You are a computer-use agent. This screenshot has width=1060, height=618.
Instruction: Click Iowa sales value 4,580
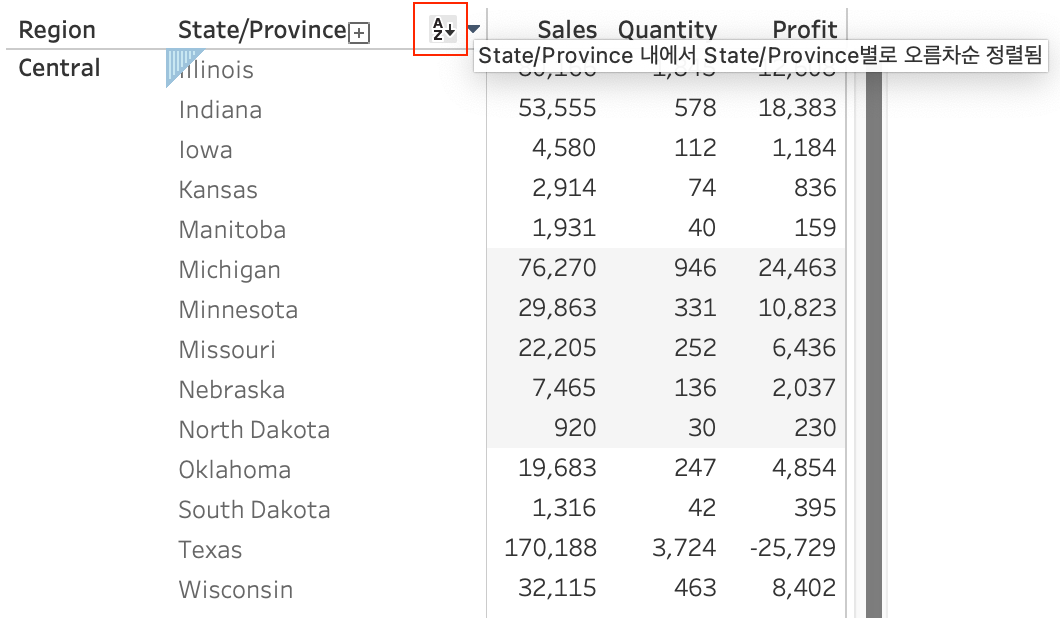[x=564, y=148]
